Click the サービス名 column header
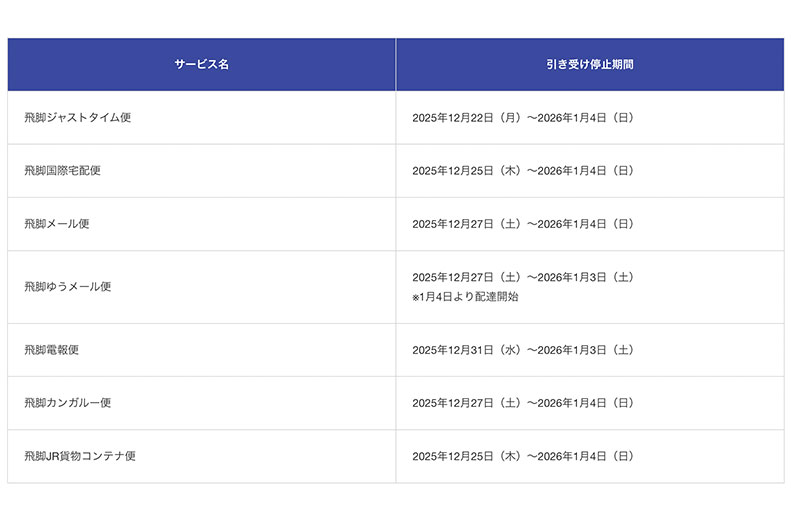800x526 pixels. click(x=202, y=64)
